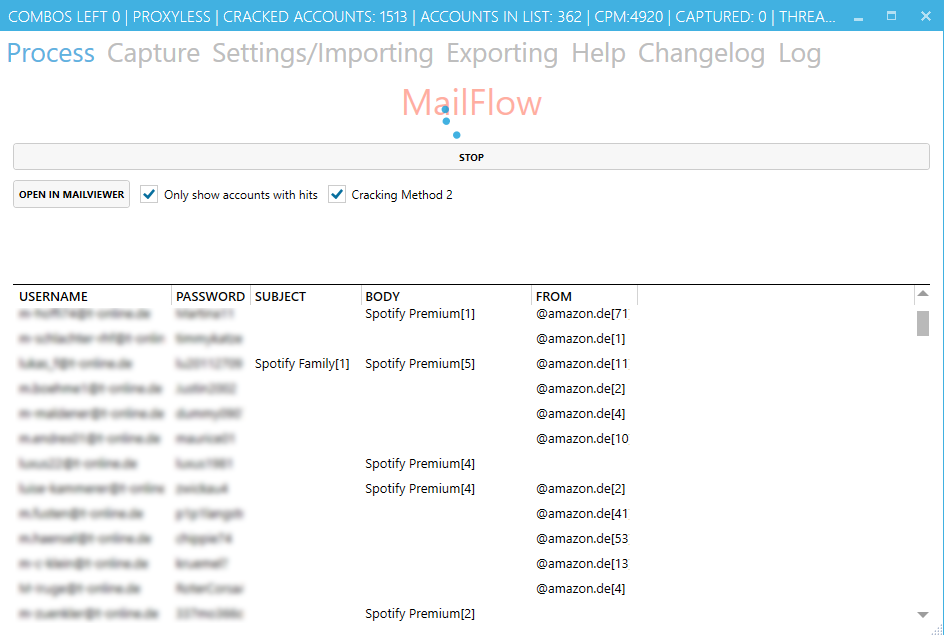Image resolution: width=944 pixels, height=635 pixels.
Task: Sort by the FROM column header
Action: (554, 296)
